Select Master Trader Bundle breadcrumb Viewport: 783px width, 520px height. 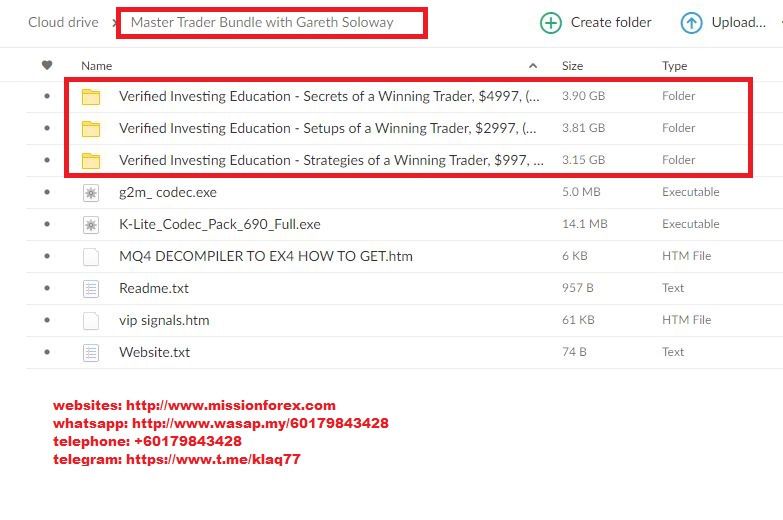point(262,22)
